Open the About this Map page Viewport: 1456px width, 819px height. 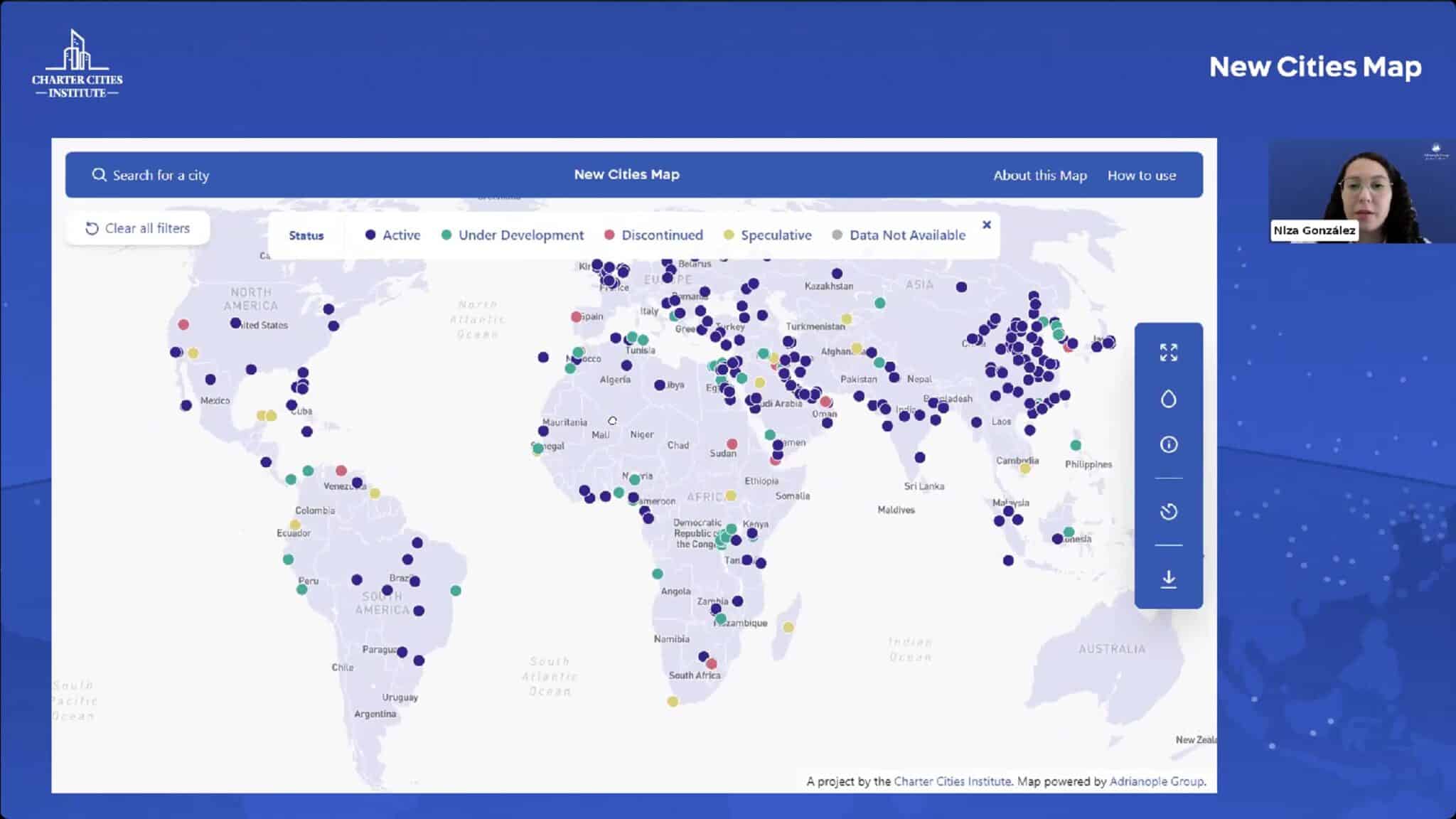tap(1039, 175)
